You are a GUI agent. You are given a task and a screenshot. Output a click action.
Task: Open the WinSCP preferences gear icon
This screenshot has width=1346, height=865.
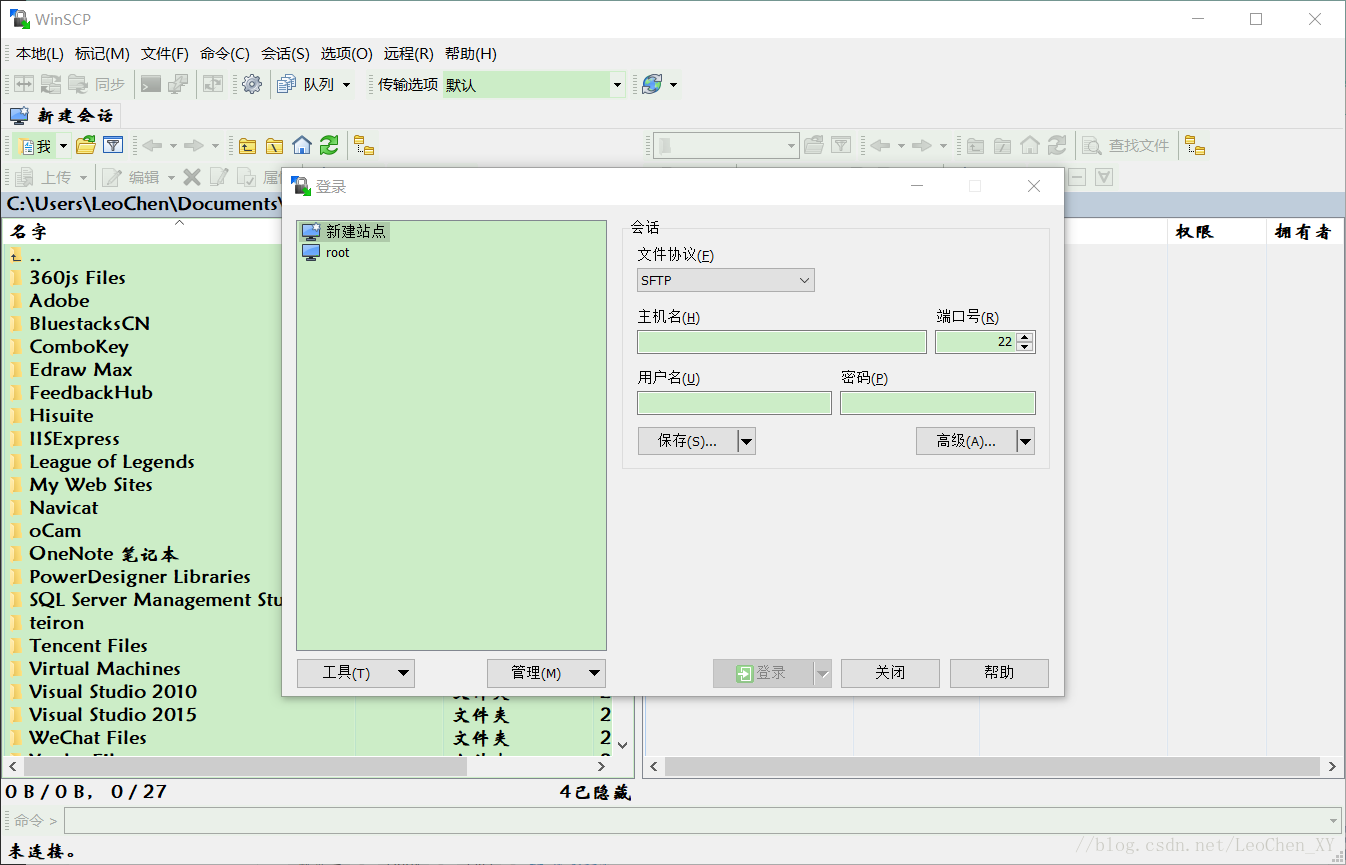[x=252, y=85]
